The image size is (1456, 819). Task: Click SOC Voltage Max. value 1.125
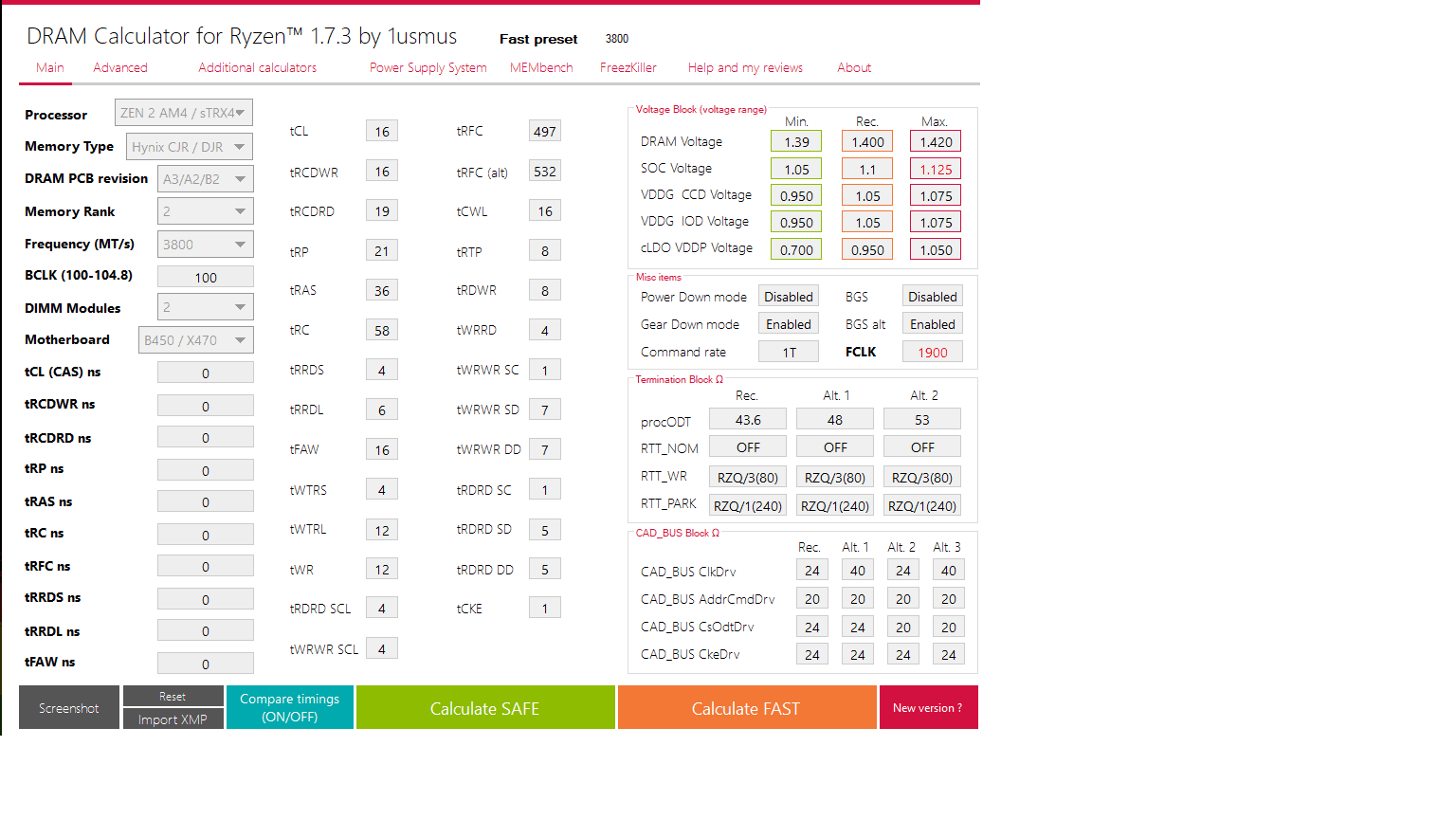pyautogui.click(x=936, y=169)
